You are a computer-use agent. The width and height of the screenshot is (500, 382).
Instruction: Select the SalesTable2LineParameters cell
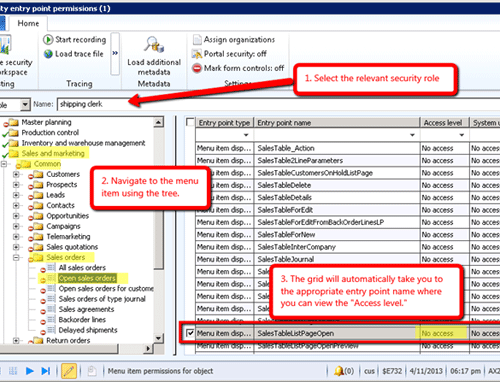click(x=337, y=160)
